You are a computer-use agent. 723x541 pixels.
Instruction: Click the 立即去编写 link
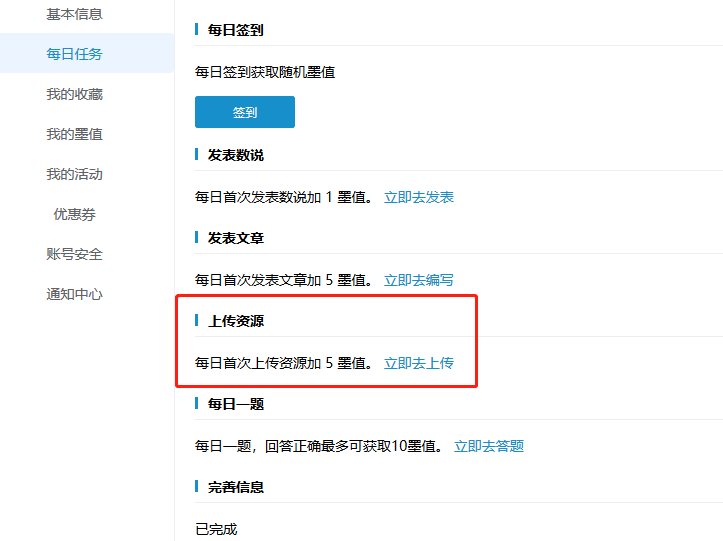click(x=419, y=280)
